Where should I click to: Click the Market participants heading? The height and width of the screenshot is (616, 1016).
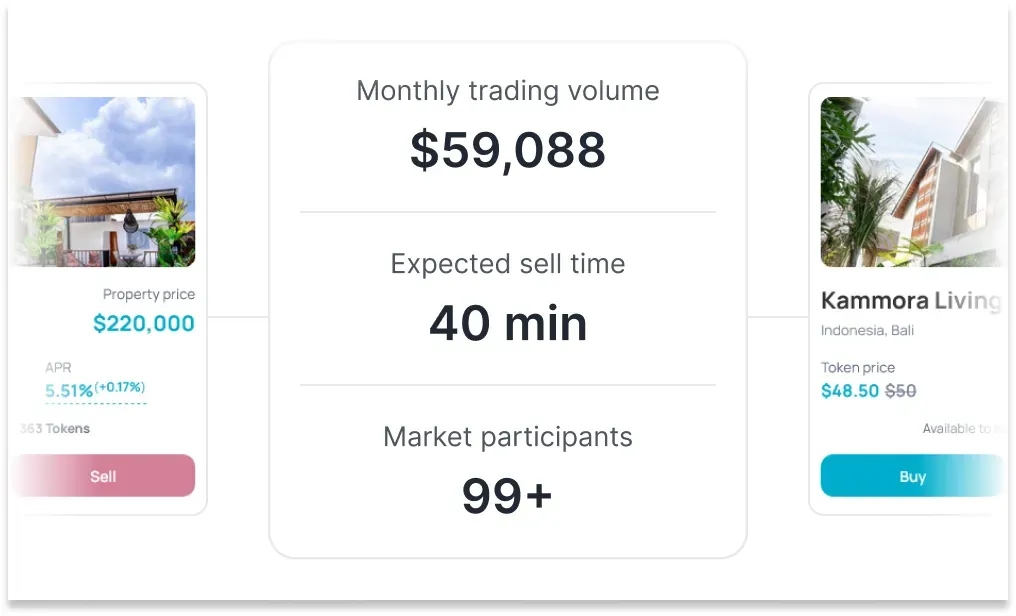(x=508, y=437)
